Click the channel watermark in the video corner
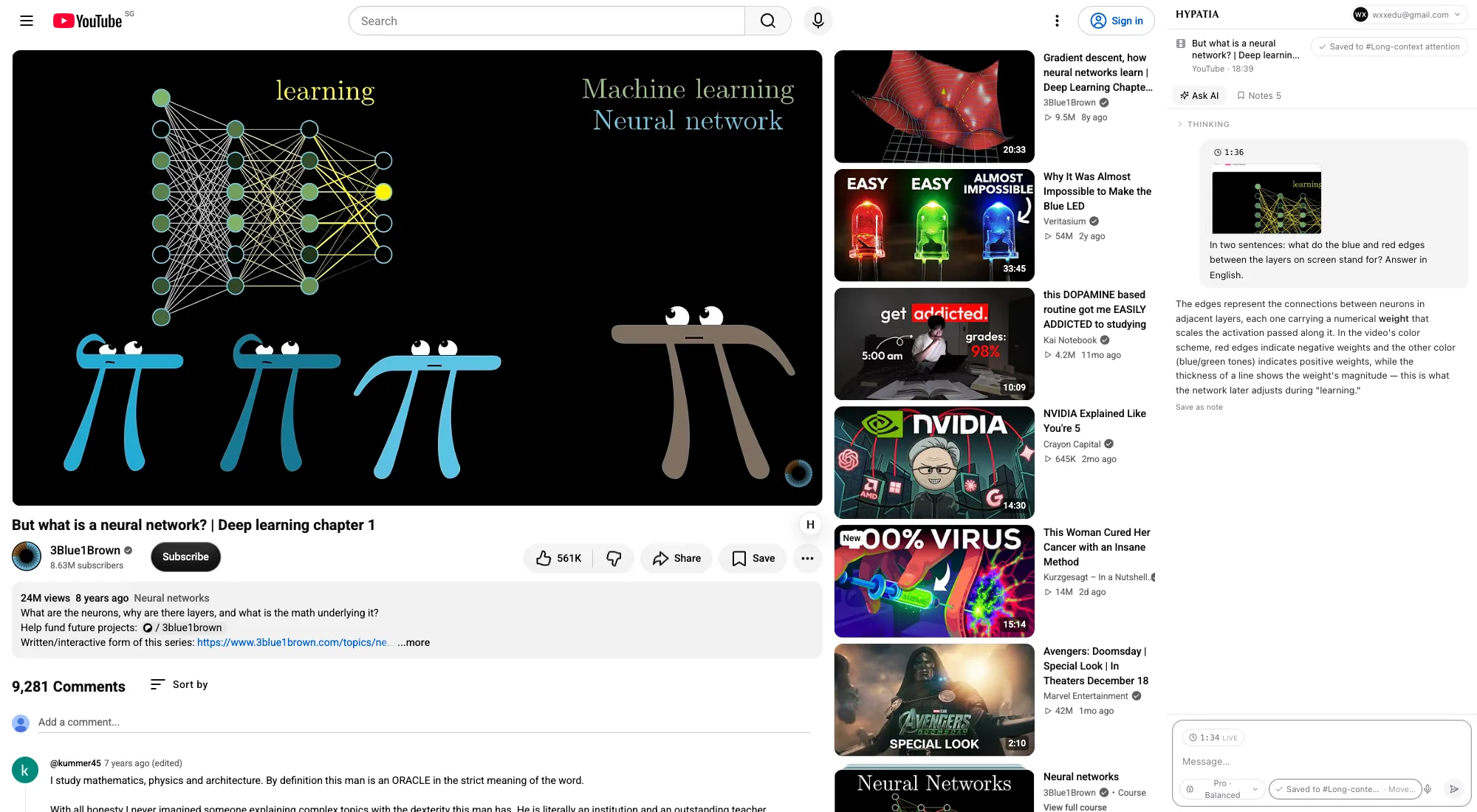This screenshot has width=1477, height=812. (798, 473)
